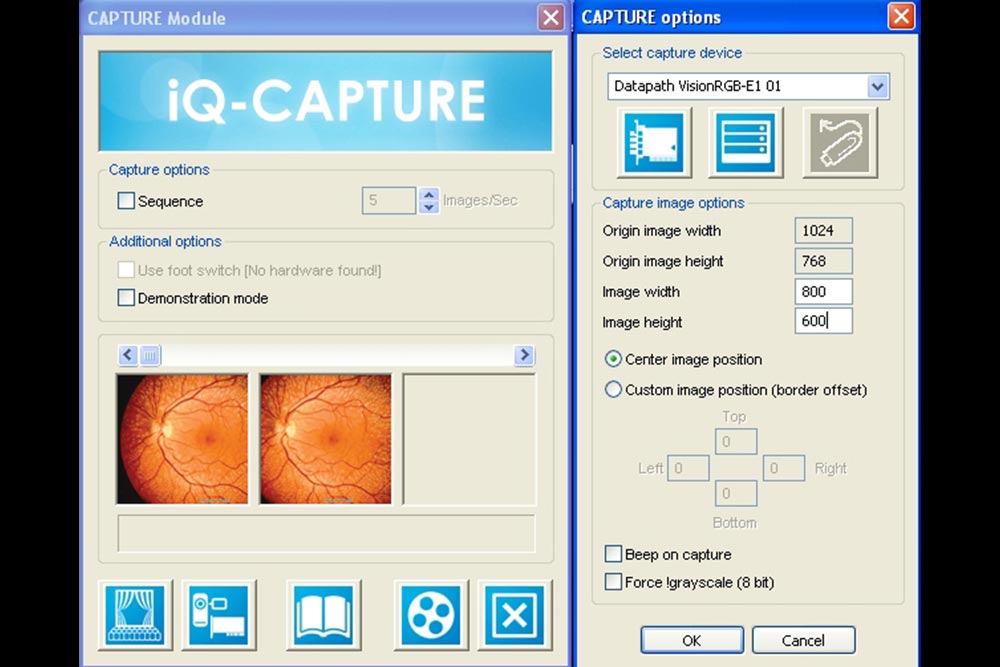The width and height of the screenshot is (1000, 667).
Task: Confirm the capture options with OK
Action: click(692, 640)
